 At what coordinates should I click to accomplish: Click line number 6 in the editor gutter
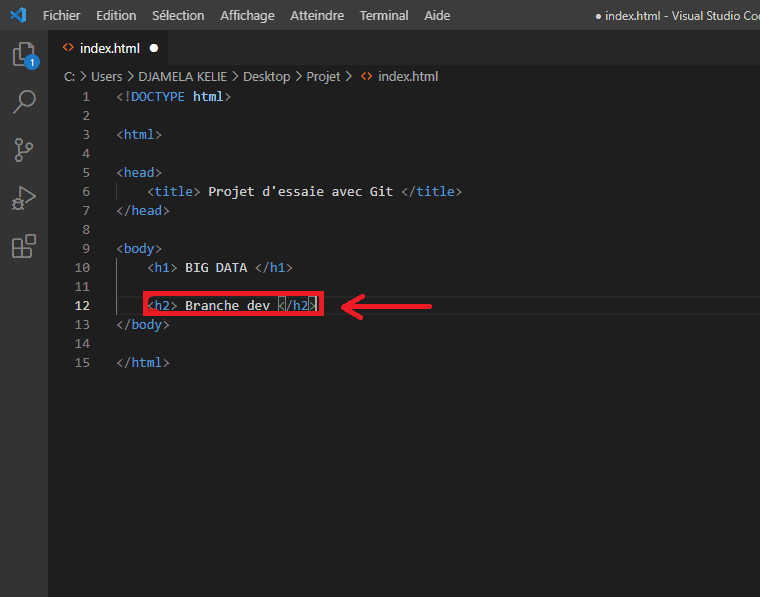click(x=86, y=191)
